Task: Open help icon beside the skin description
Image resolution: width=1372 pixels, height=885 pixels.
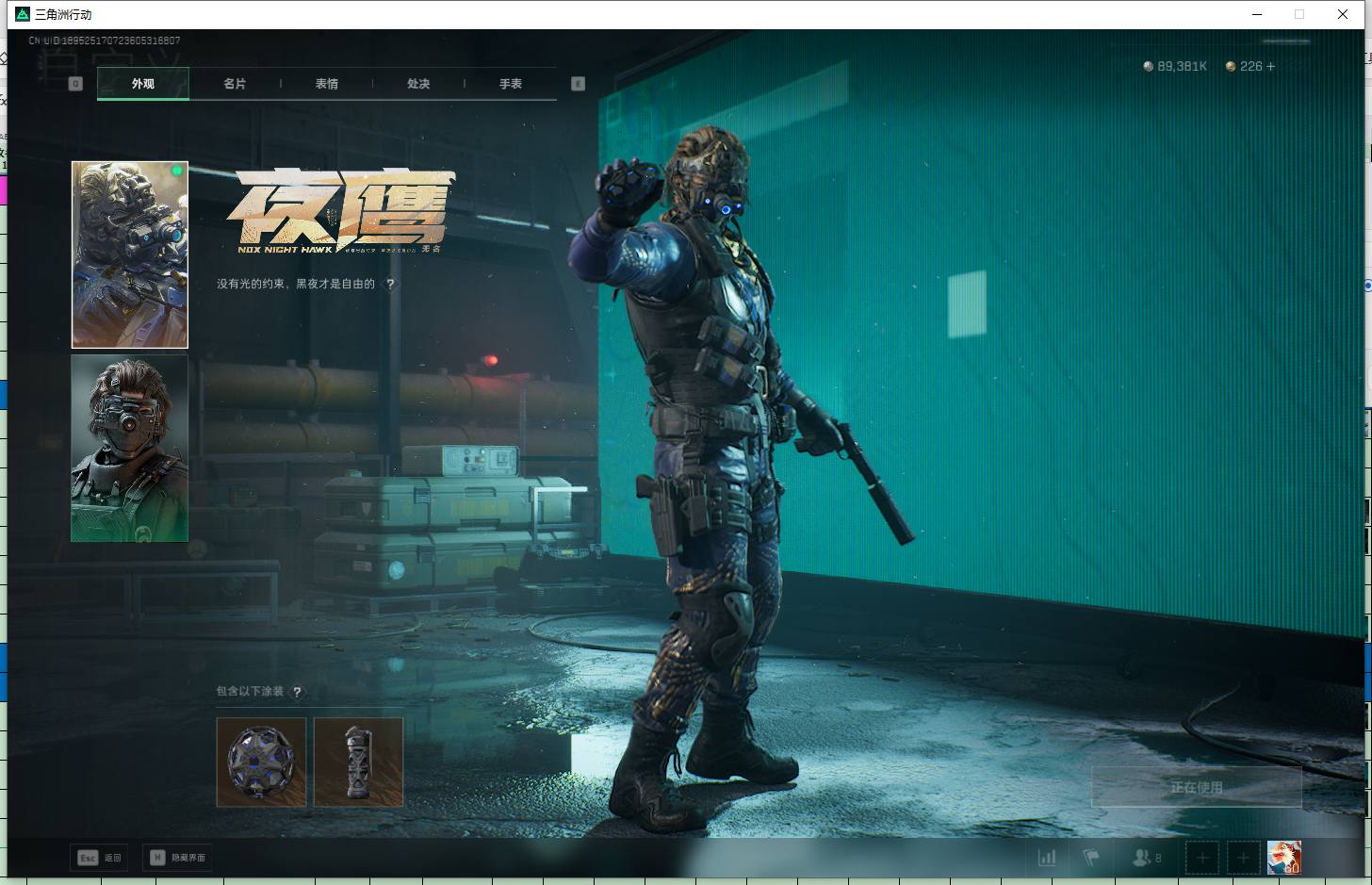Action: pyautogui.click(x=390, y=284)
